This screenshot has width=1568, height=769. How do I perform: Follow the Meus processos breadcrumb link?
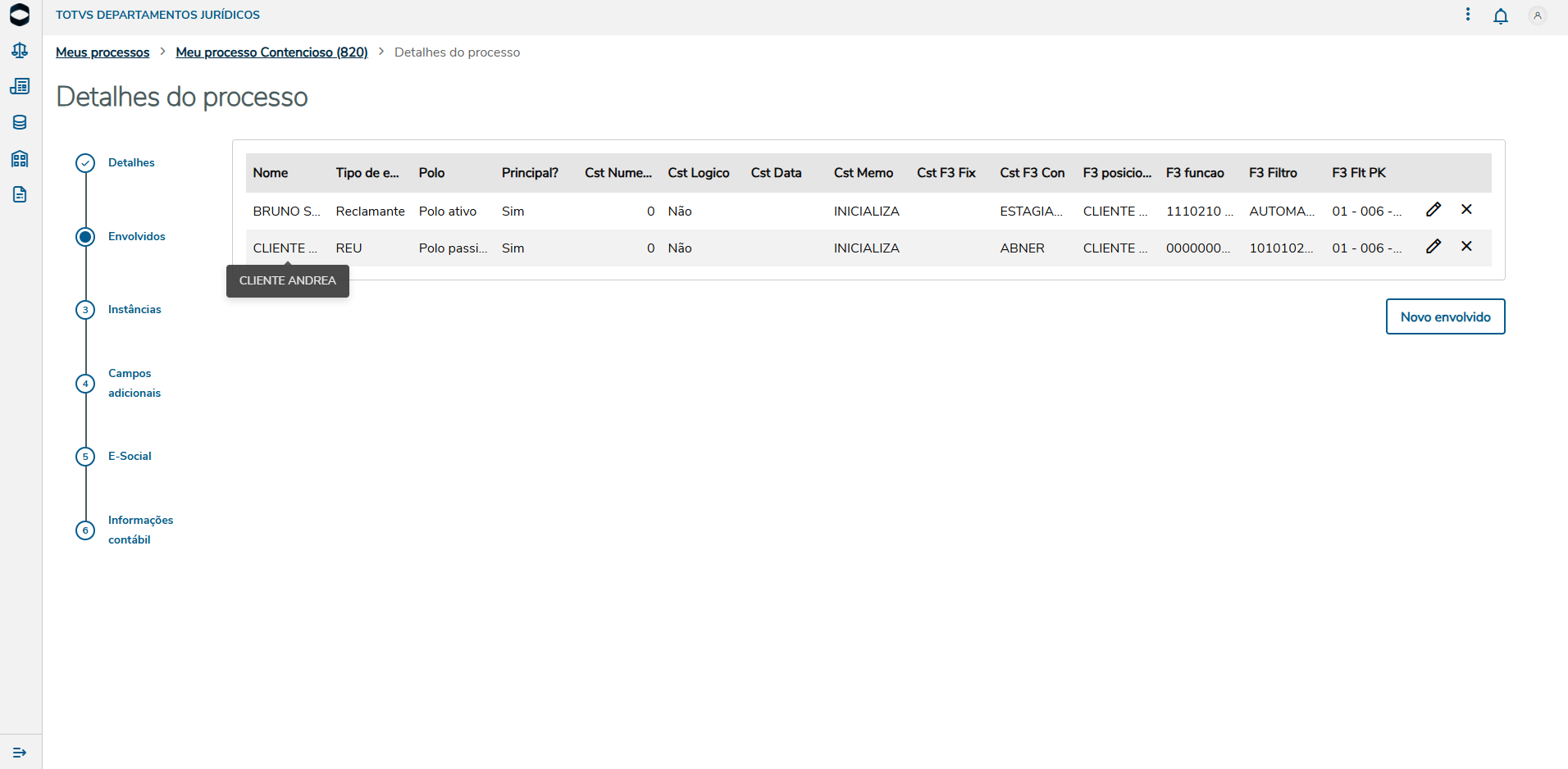[103, 52]
